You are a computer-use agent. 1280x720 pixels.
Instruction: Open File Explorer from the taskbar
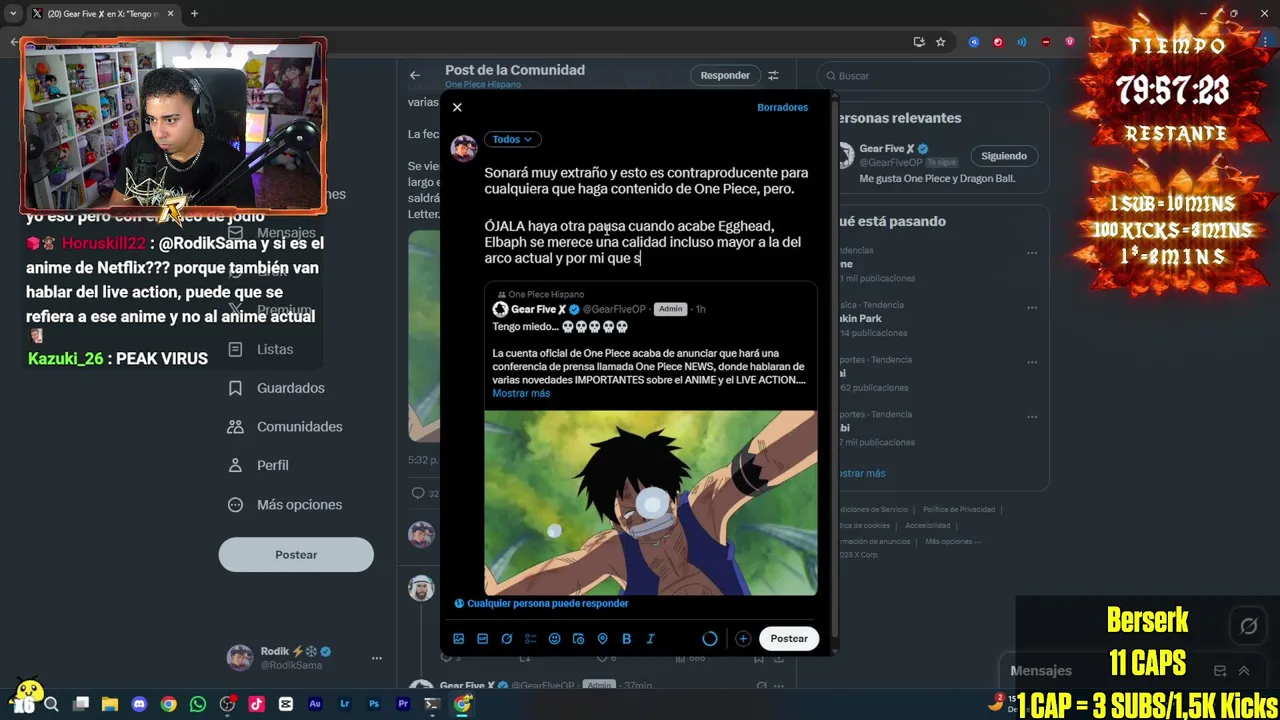pos(110,704)
